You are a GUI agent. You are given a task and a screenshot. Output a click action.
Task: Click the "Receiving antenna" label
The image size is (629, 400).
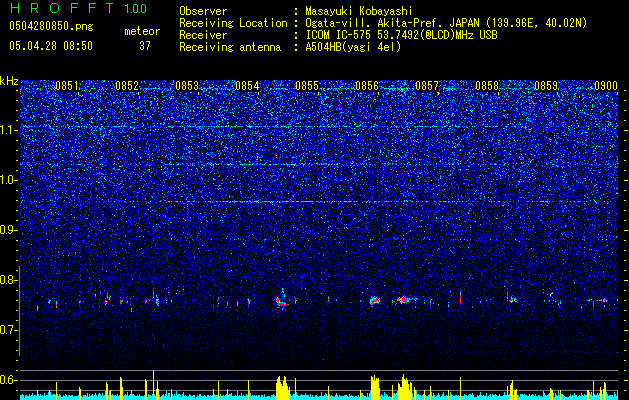230,47
